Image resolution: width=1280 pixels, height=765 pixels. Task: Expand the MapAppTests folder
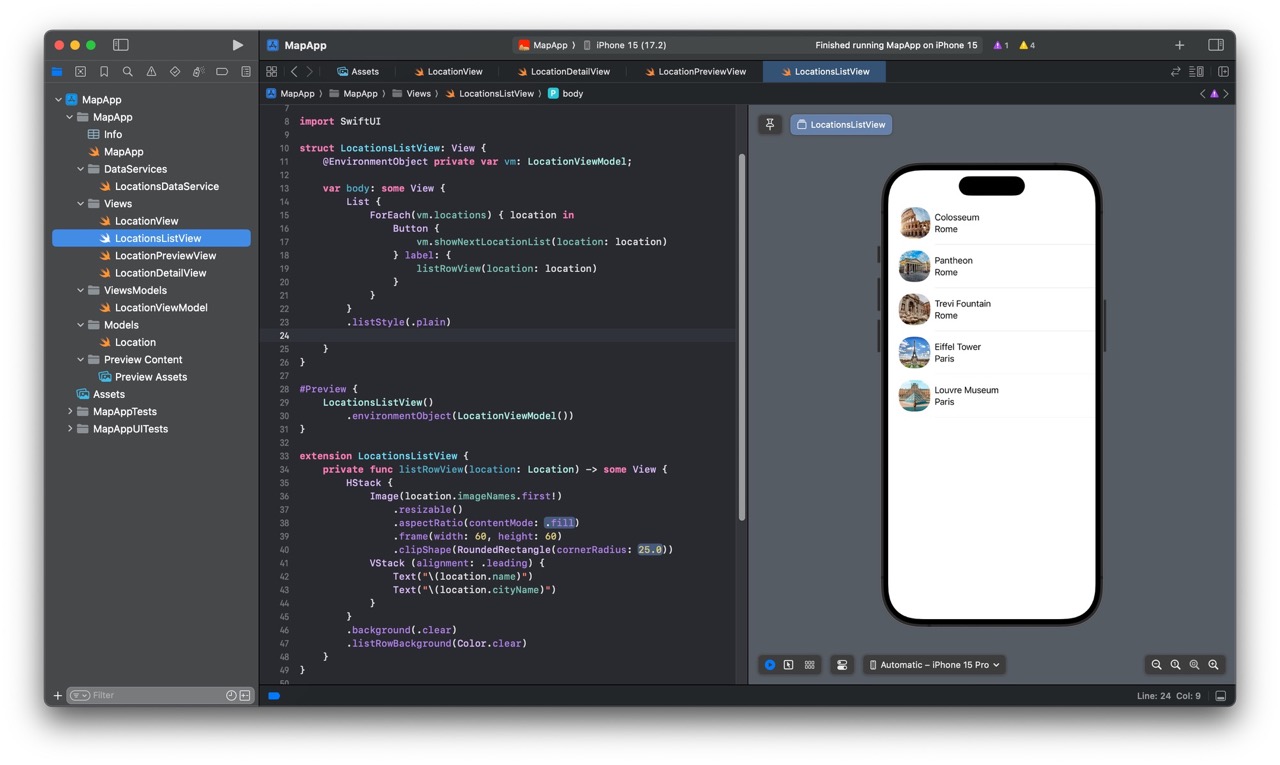[70, 412]
